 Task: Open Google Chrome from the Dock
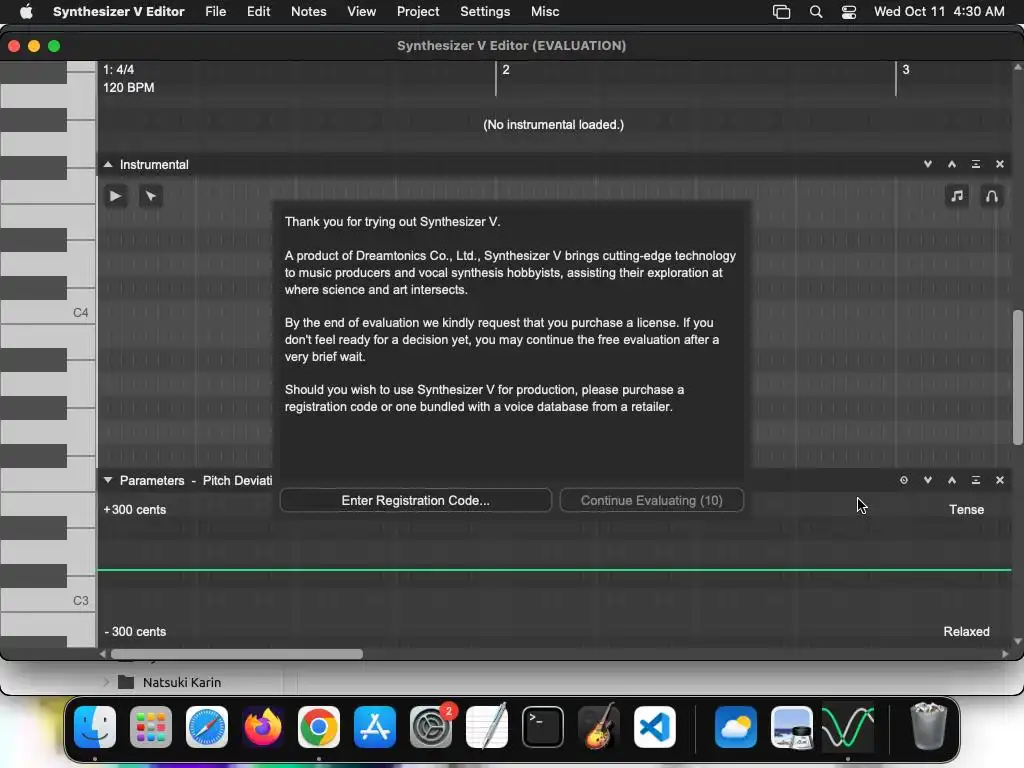(319, 727)
